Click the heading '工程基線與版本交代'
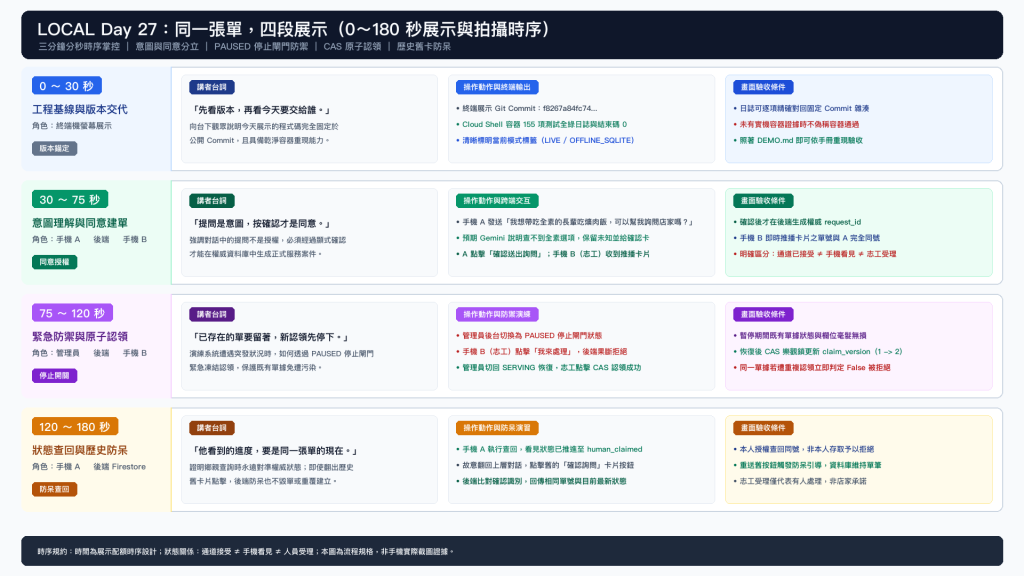Screen dimensions: 1024x576 (x=80, y=109)
